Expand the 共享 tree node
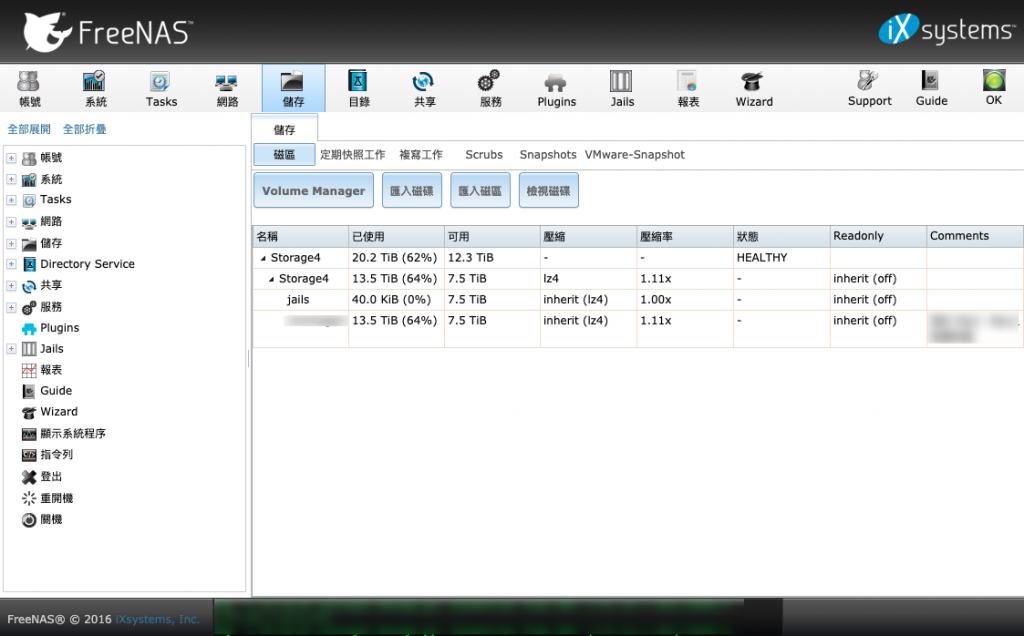This screenshot has width=1024, height=636. pos(11,286)
